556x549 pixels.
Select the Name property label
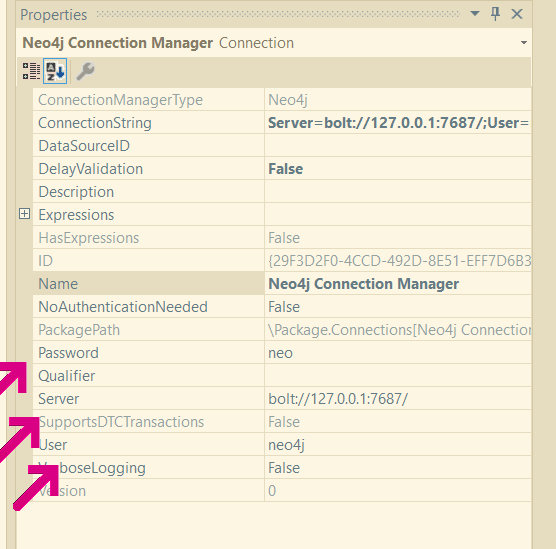coord(58,284)
